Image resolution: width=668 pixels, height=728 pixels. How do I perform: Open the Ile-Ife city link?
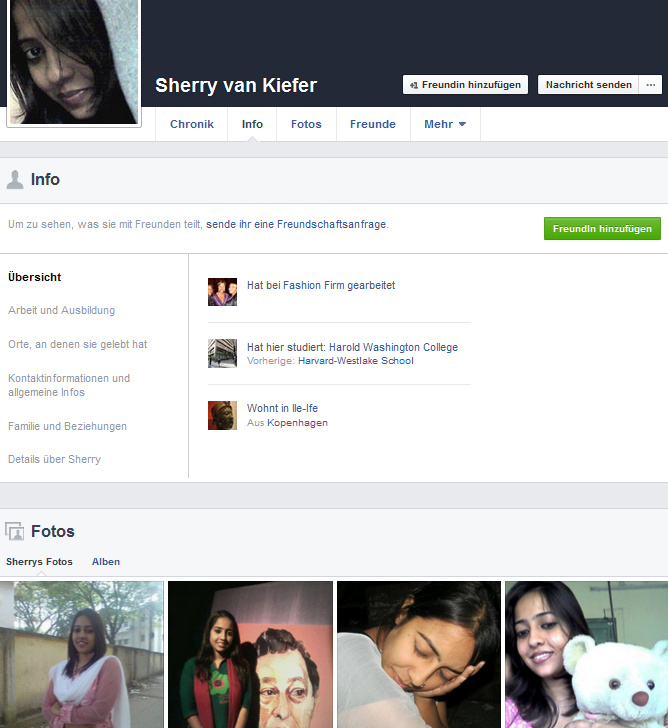pos(305,408)
